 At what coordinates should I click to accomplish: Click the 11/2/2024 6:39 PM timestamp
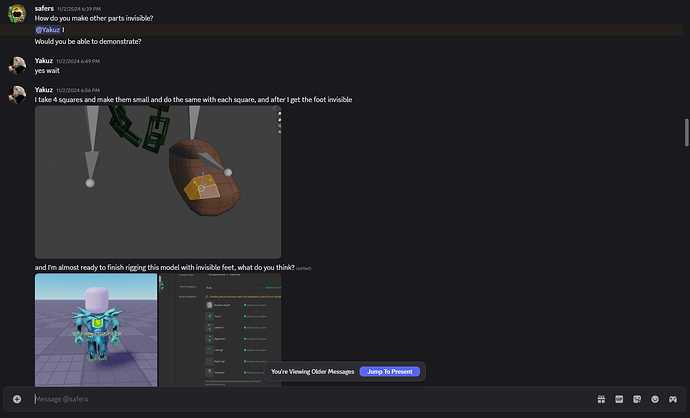tap(79, 9)
